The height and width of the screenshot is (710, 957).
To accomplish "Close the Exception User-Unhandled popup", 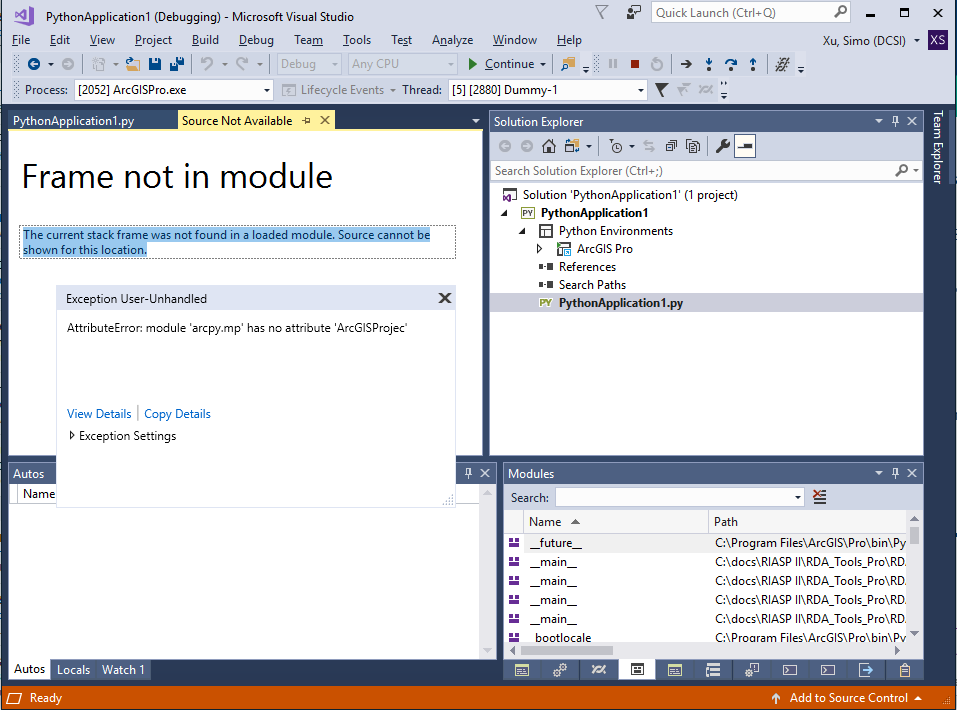I will point(445,298).
